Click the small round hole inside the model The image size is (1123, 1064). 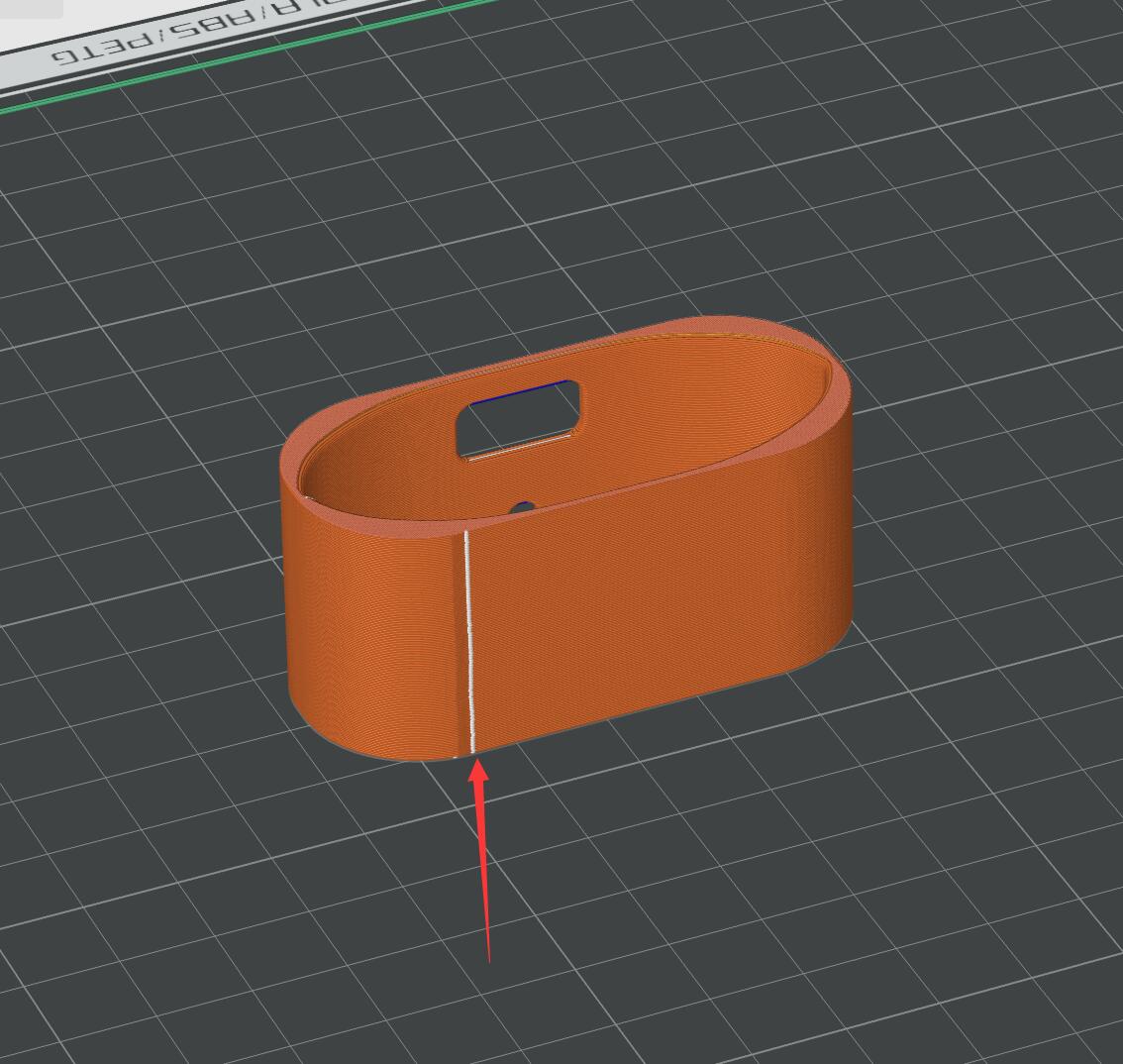click(x=523, y=508)
